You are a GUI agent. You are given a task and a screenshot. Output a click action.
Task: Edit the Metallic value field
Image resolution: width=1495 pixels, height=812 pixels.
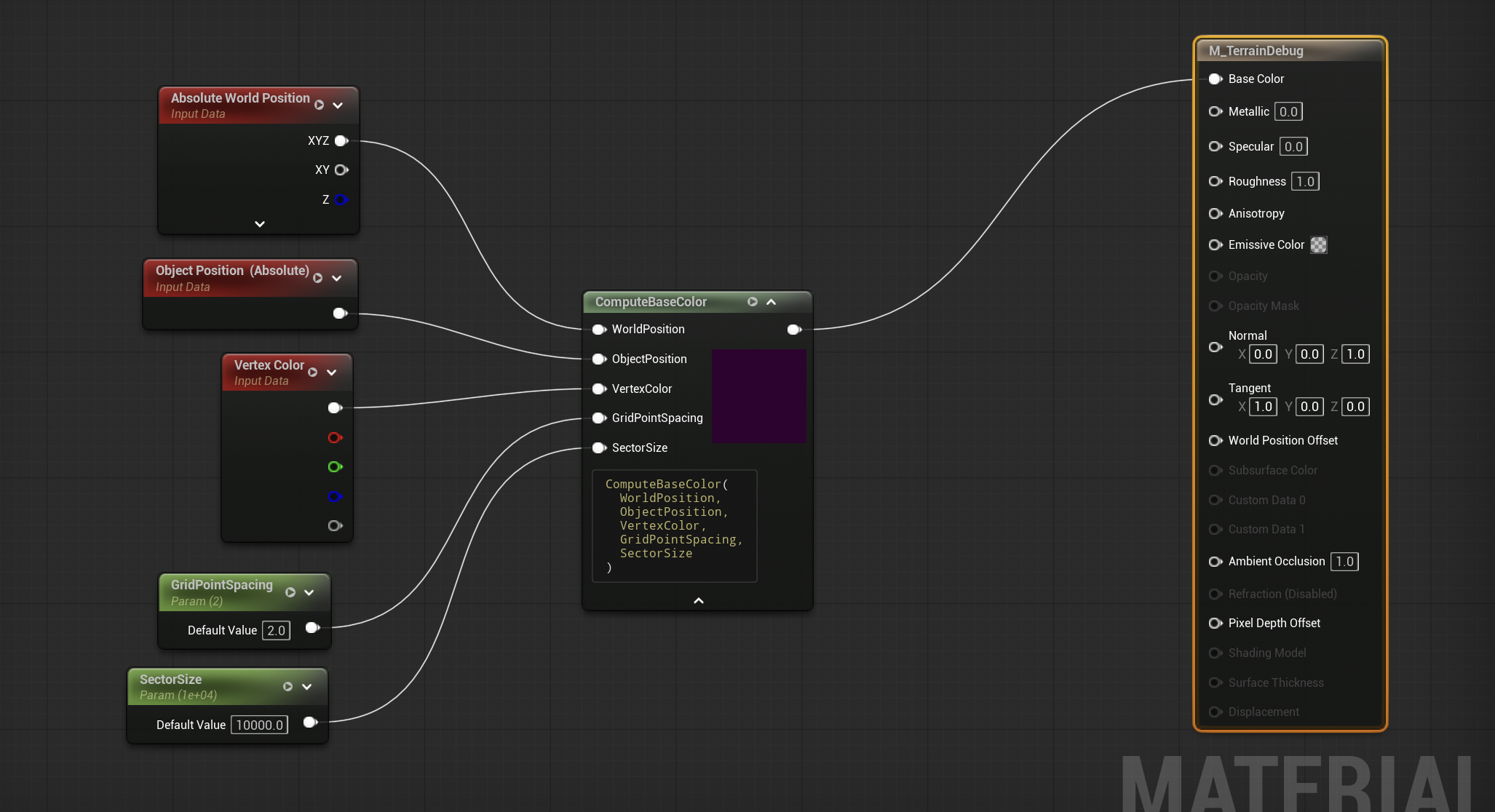pos(1288,112)
